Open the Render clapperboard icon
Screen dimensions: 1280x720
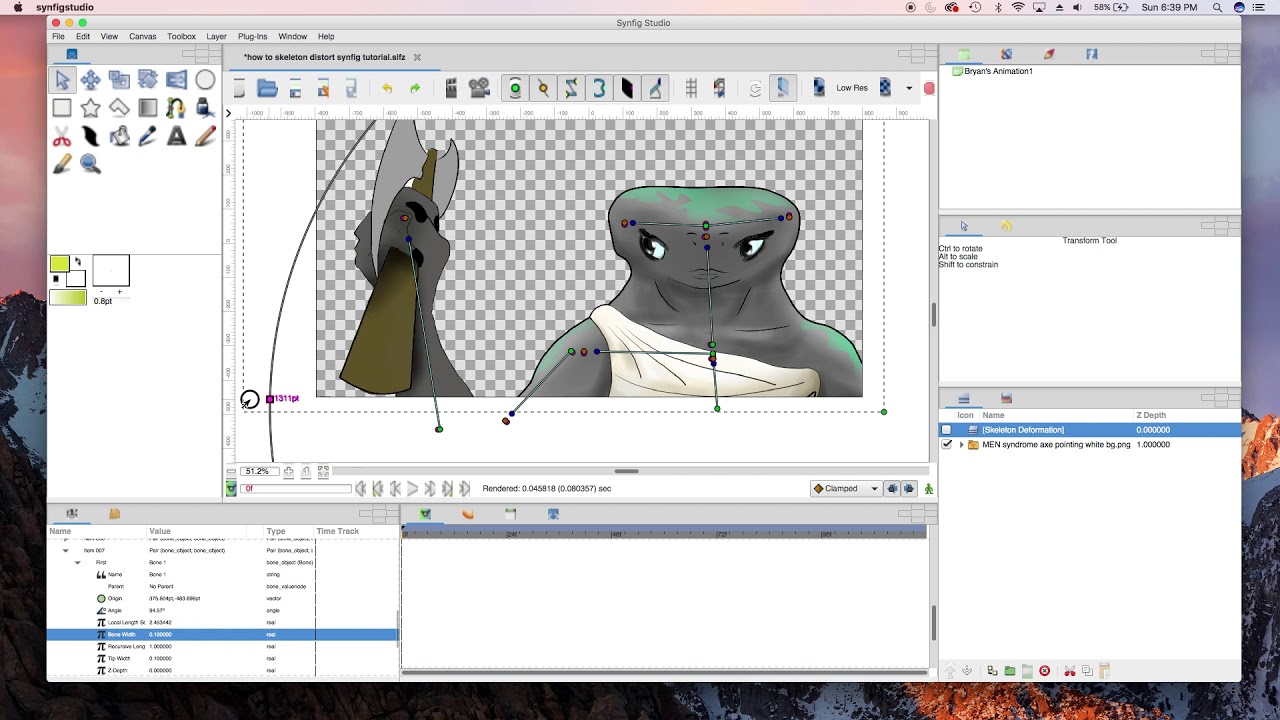point(451,89)
